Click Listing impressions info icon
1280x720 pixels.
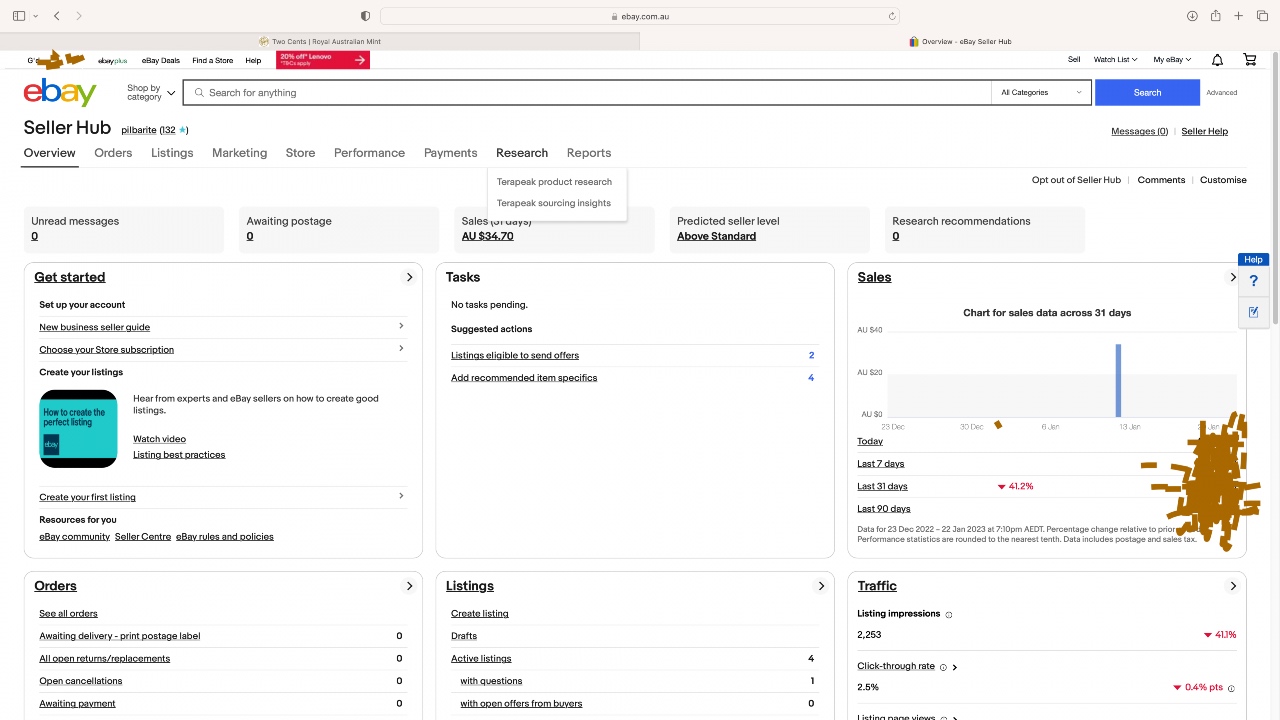[x=949, y=614]
